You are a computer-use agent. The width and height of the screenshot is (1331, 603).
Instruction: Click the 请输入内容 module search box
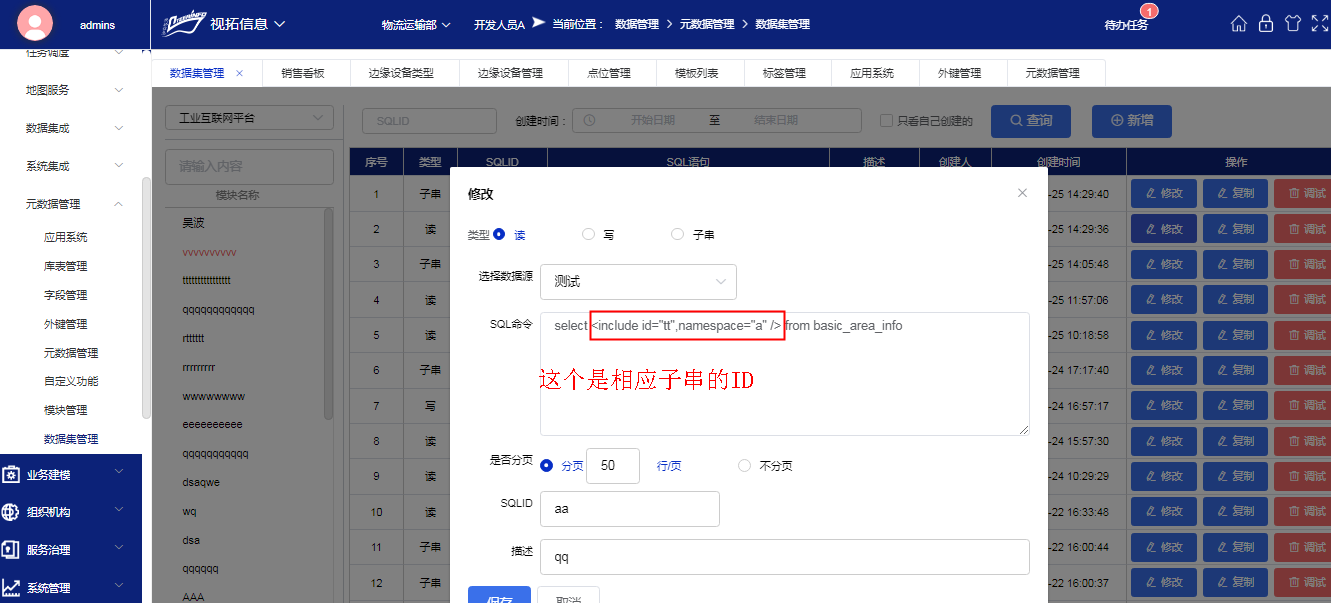249,166
